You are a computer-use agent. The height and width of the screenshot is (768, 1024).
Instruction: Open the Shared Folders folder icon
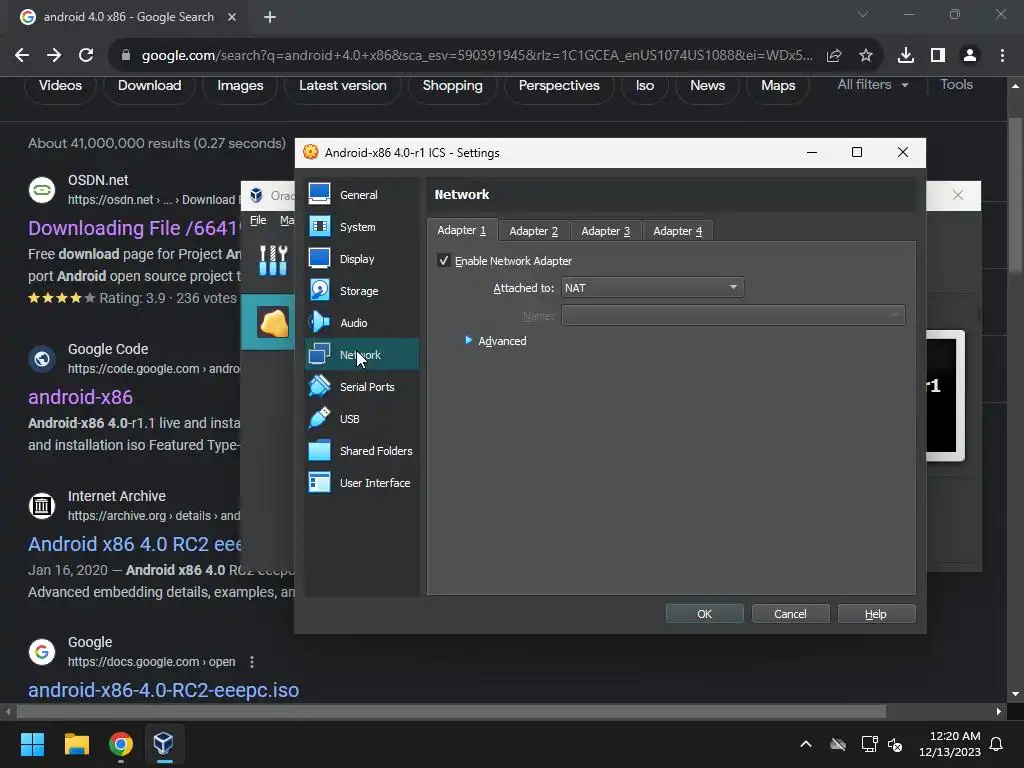click(x=319, y=450)
